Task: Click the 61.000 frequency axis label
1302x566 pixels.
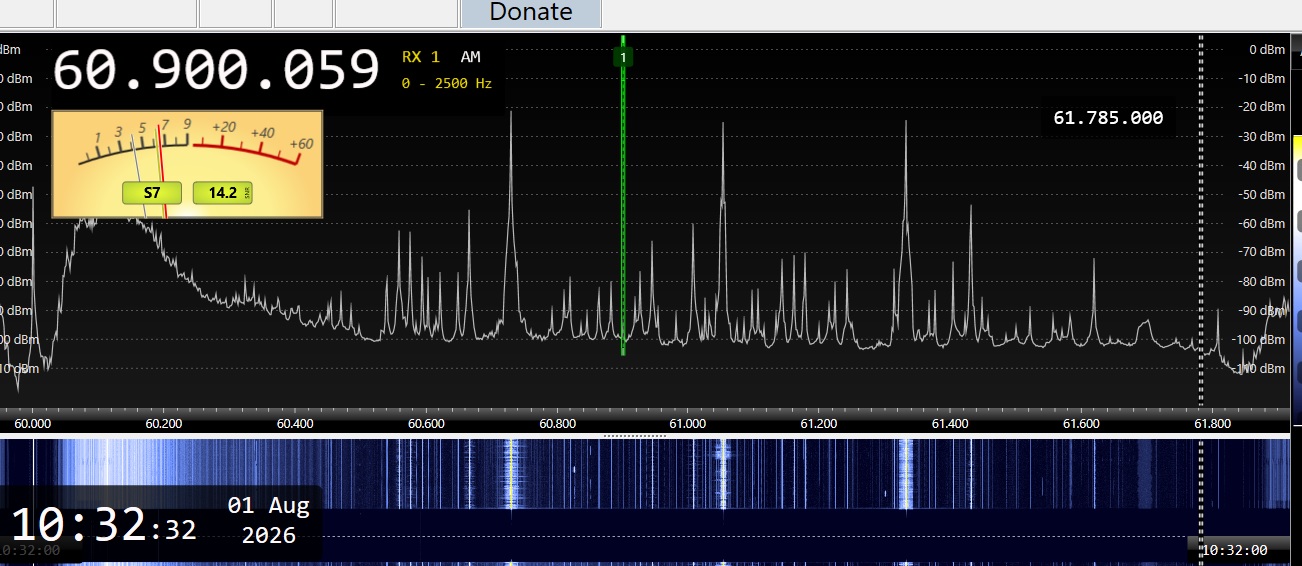Action: pyautogui.click(x=688, y=424)
